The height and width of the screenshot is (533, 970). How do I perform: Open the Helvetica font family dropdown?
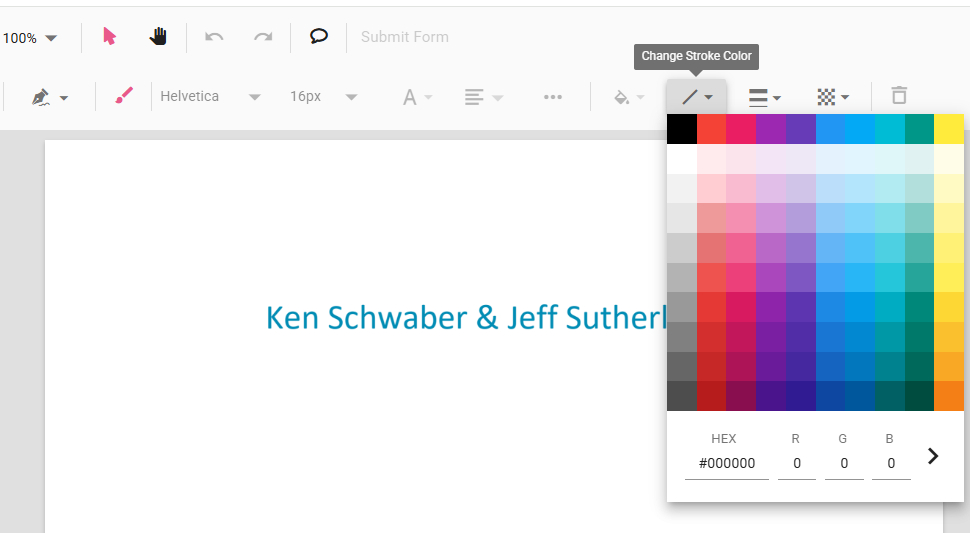(210, 97)
